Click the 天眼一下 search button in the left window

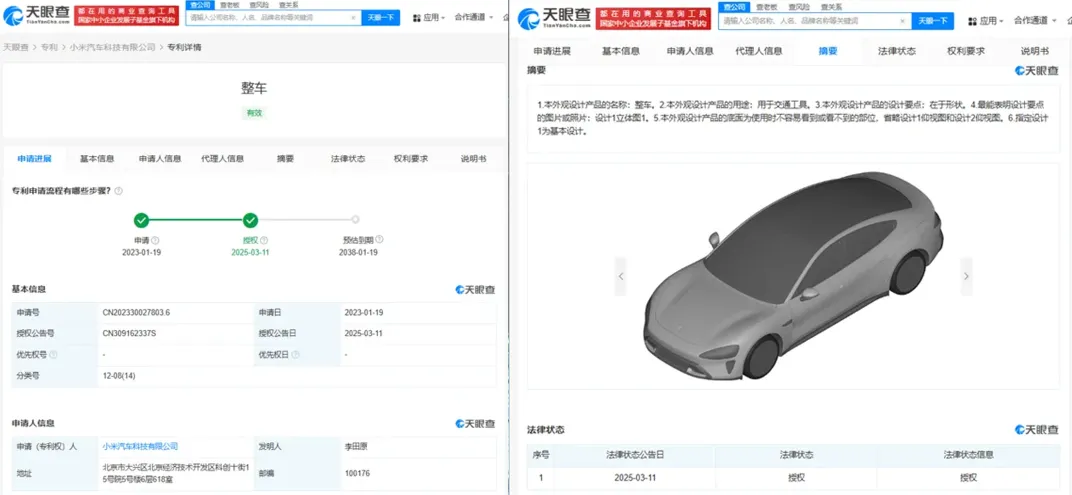click(x=381, y=18)
